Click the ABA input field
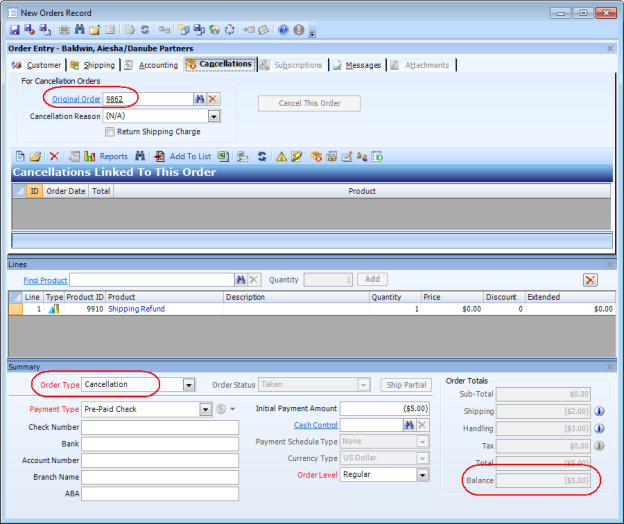Viewport: 624px width, 524px height. tap(160, 494)
